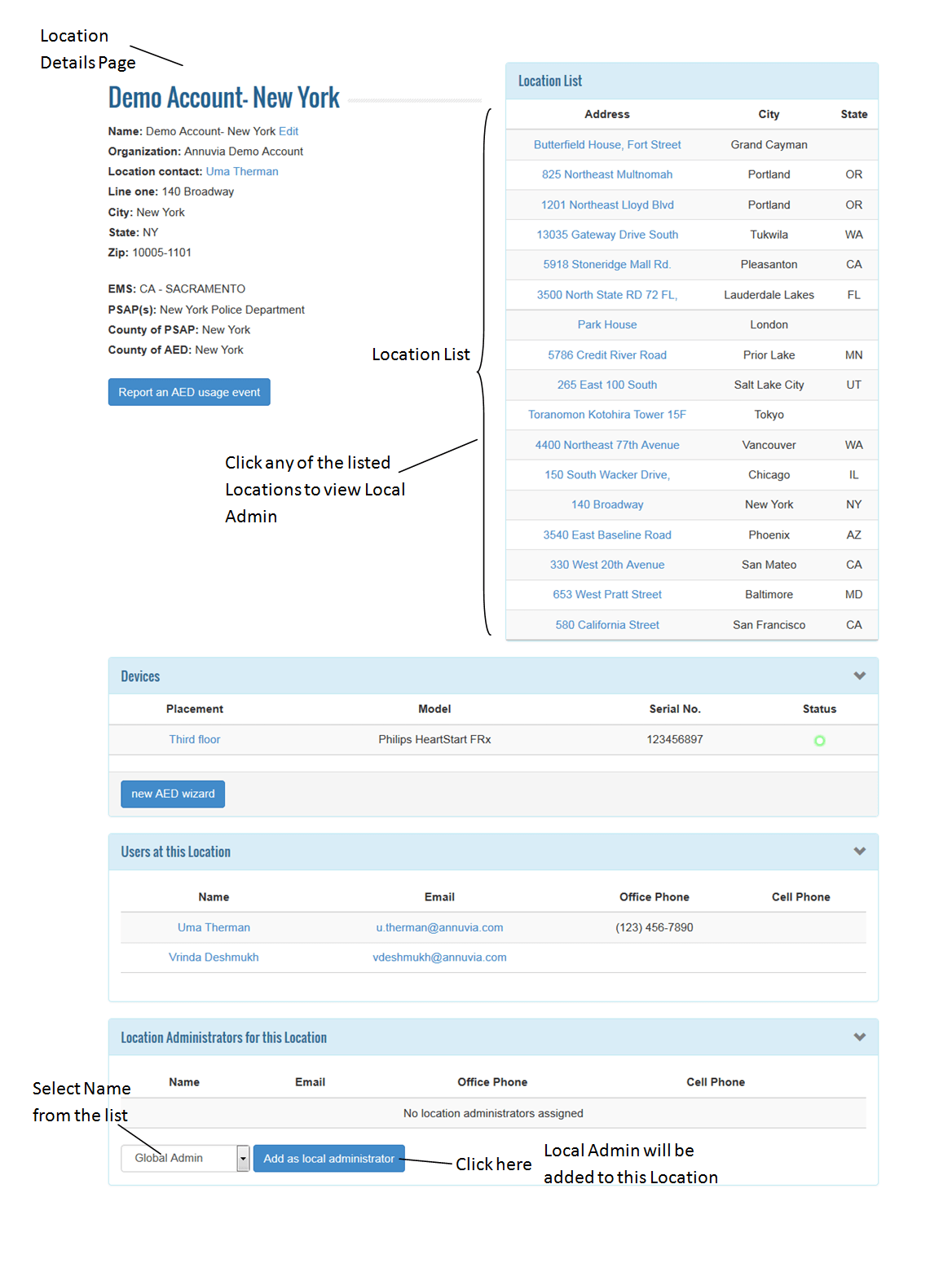The image size is (952, 1281).
Task: Open 5918 Stoneridge Mall Rd. location
Action: point(607,264)
